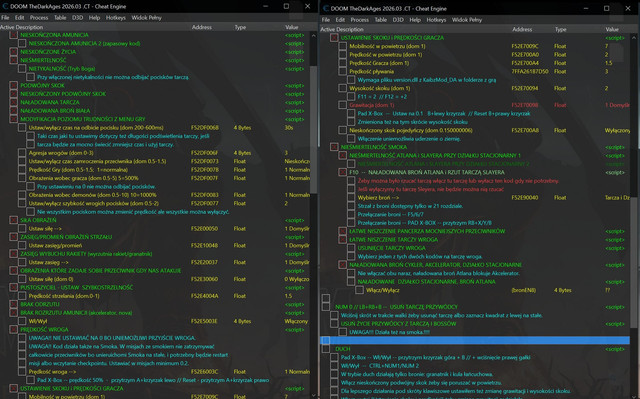Open Help menu in the left window
This screenshot has height=399, width=640.
[94, 18]
